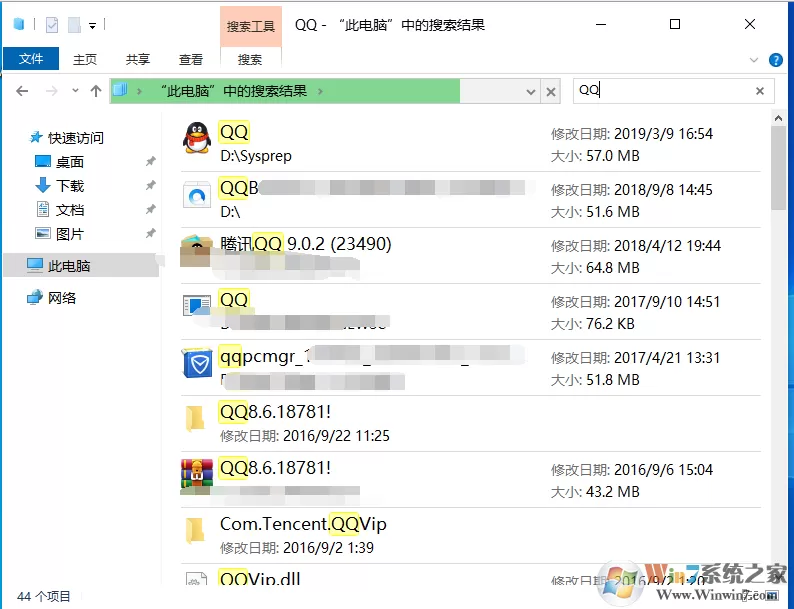794x609 pixels.
Task: Select the Com.Tencent.QQVip folder name
Action: click(x=303, y=524)
